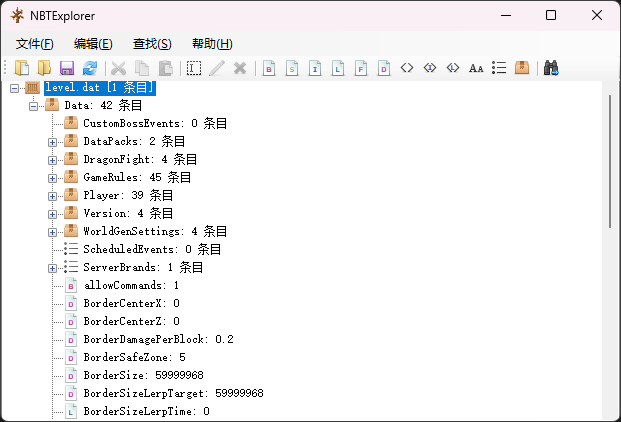Add an Int Array tag icon
Screen dimensions: 621x422
coord(430,68)
